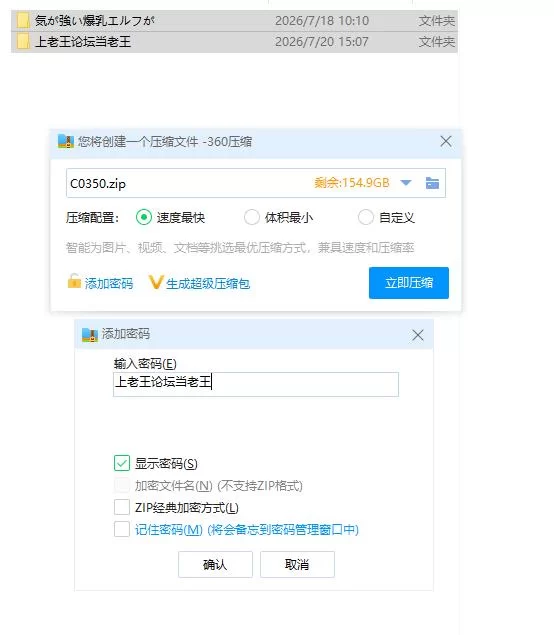This screenshot has width=554, height=635.
Task: Enable the 记住密码(M) checkbox
Action: pos(122,529)
